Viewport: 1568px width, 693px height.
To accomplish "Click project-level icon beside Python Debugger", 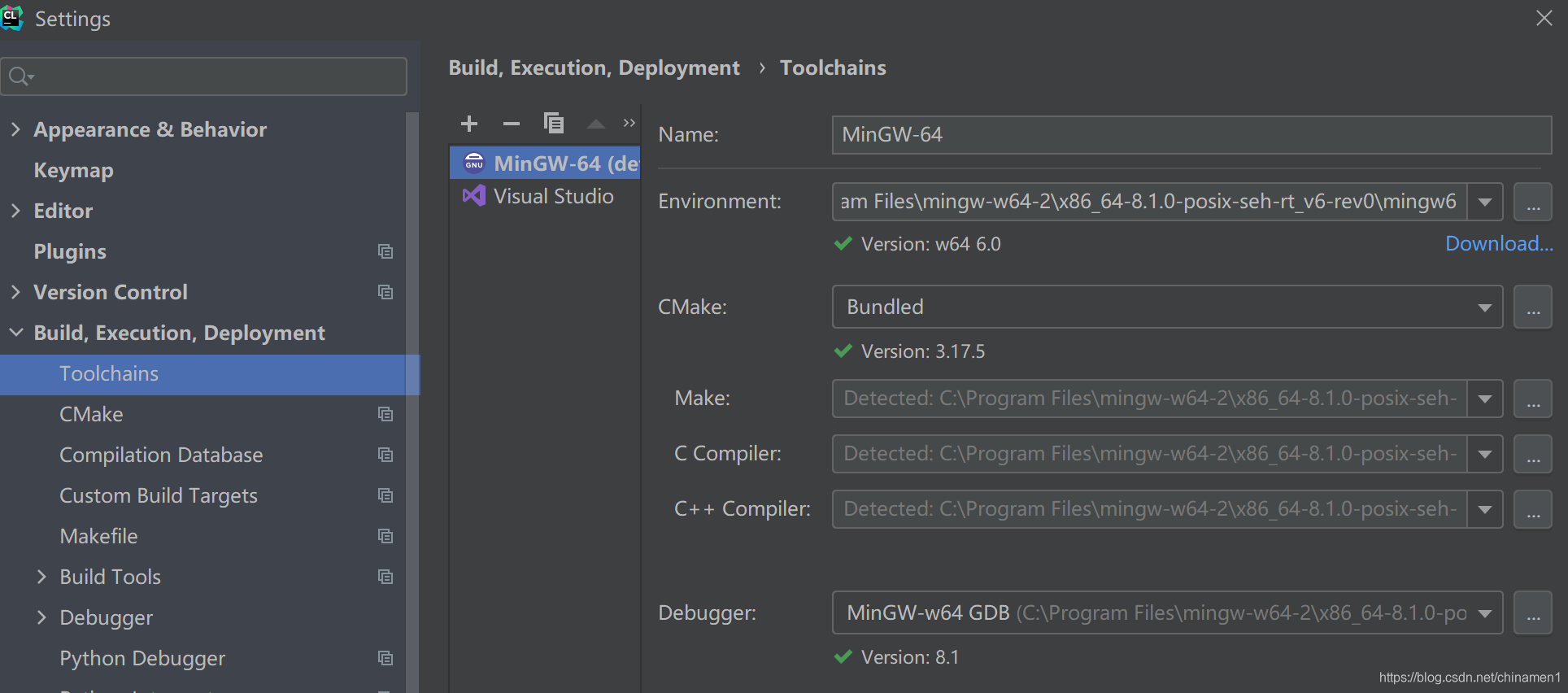I will [x=385, y=658].
